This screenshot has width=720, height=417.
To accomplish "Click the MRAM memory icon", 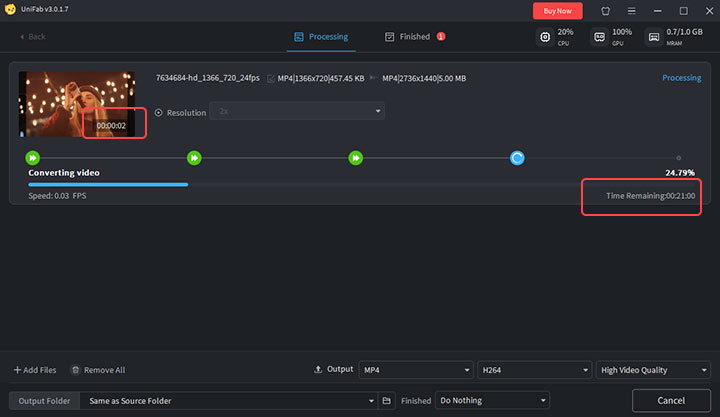I will (x=654, y=37).
